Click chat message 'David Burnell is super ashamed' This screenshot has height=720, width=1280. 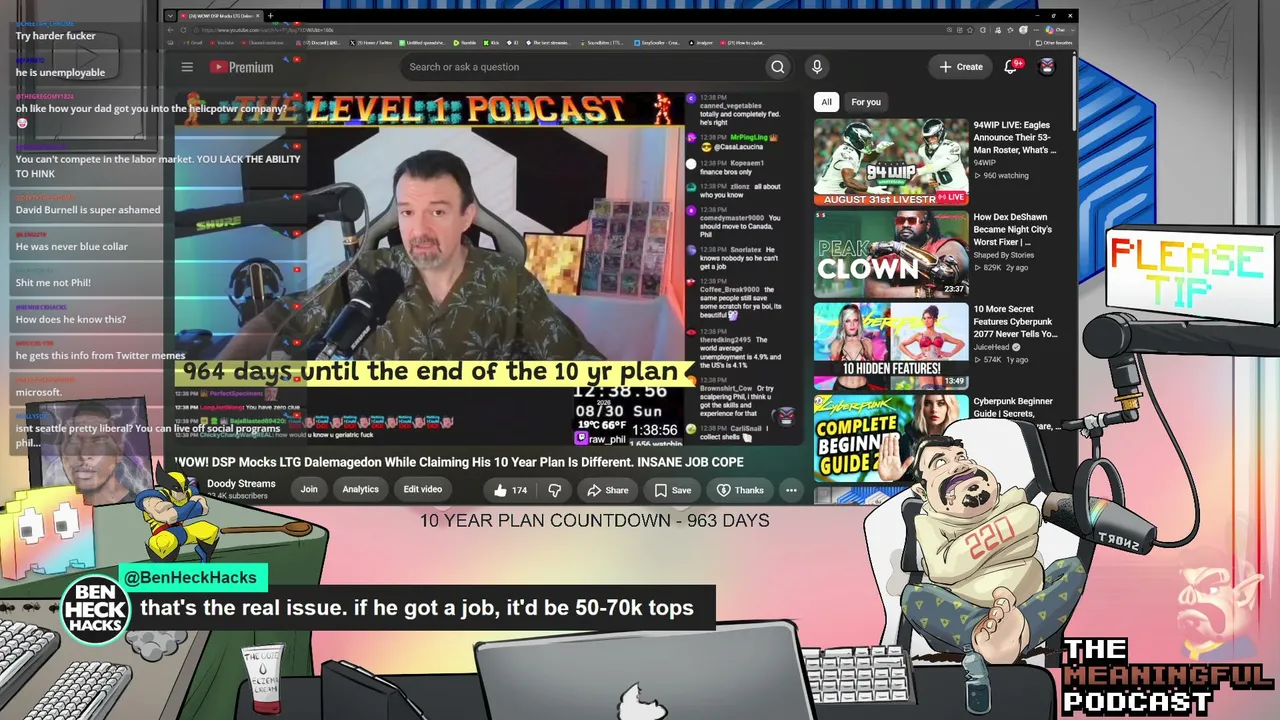(88, 210)
